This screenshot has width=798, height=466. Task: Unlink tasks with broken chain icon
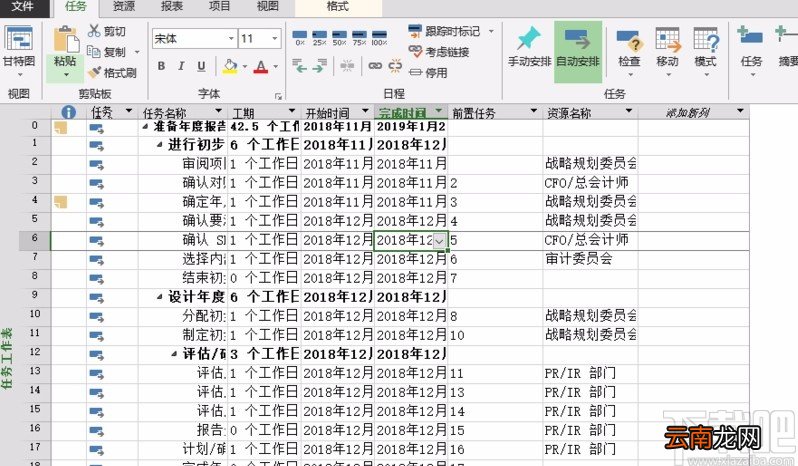point(395,66)
